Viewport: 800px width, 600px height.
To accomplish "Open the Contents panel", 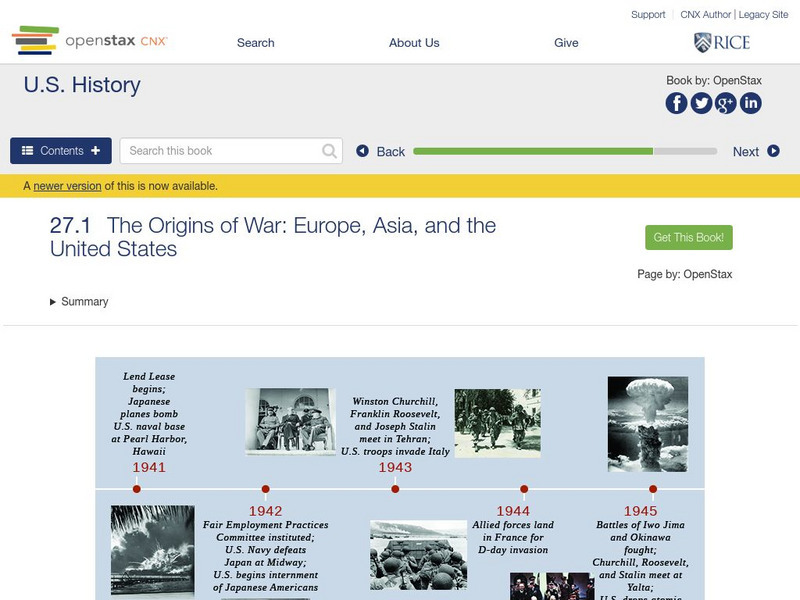I will 61,151.
